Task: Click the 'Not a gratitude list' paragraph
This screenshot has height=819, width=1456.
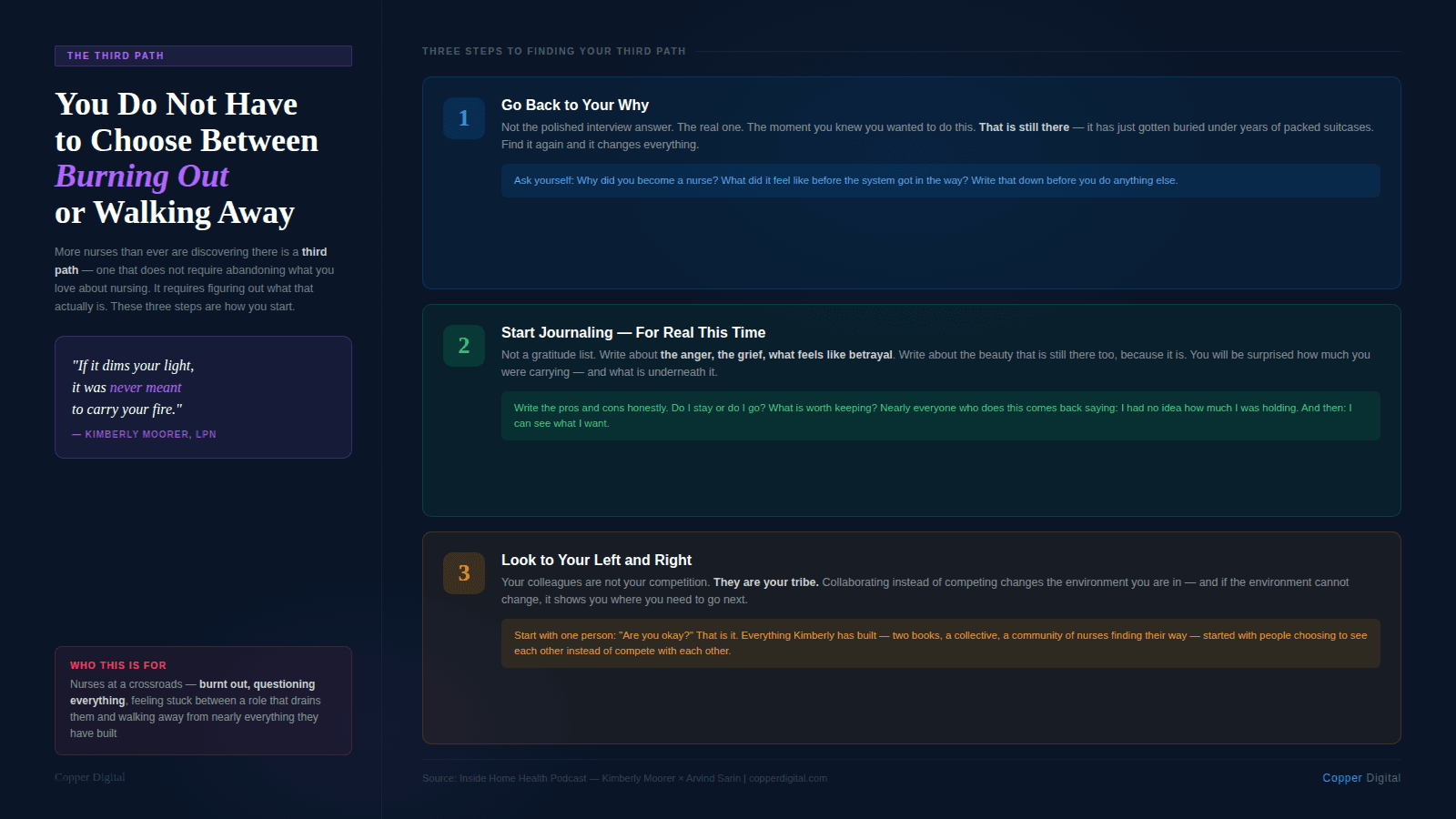Action: tap(935, 363)
